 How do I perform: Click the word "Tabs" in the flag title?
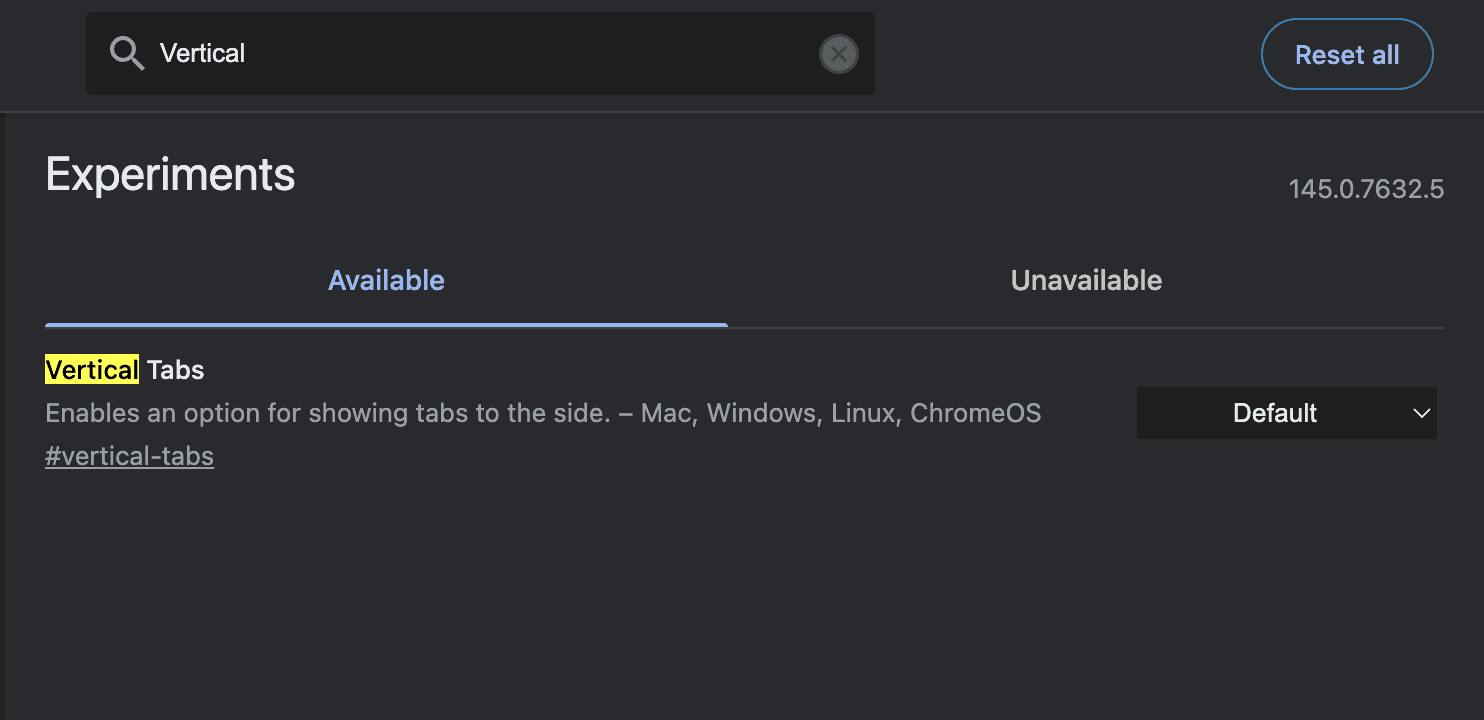click(176, 370)
